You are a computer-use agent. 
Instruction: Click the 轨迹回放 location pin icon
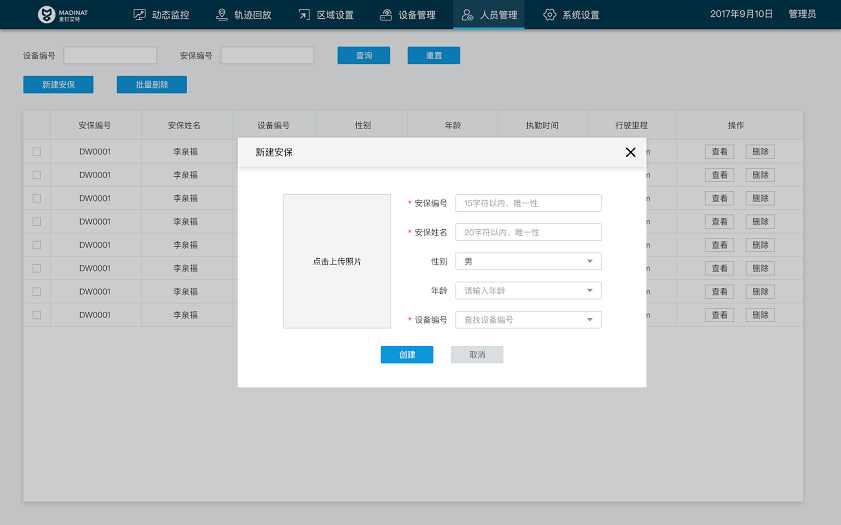pos(222,15)
